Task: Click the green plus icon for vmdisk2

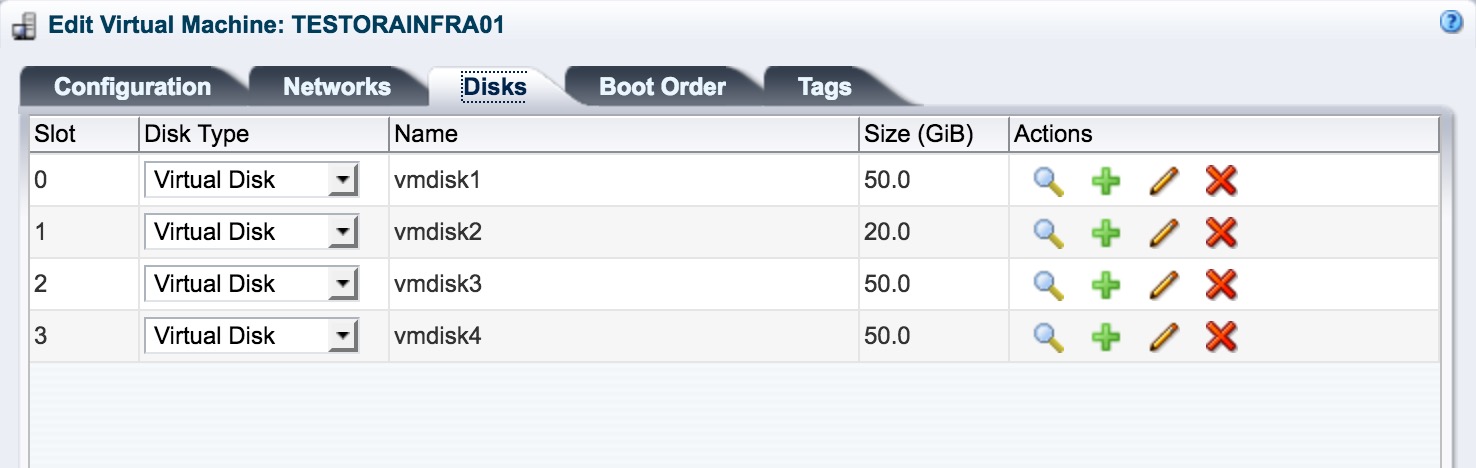Action: click(1105, 233)
